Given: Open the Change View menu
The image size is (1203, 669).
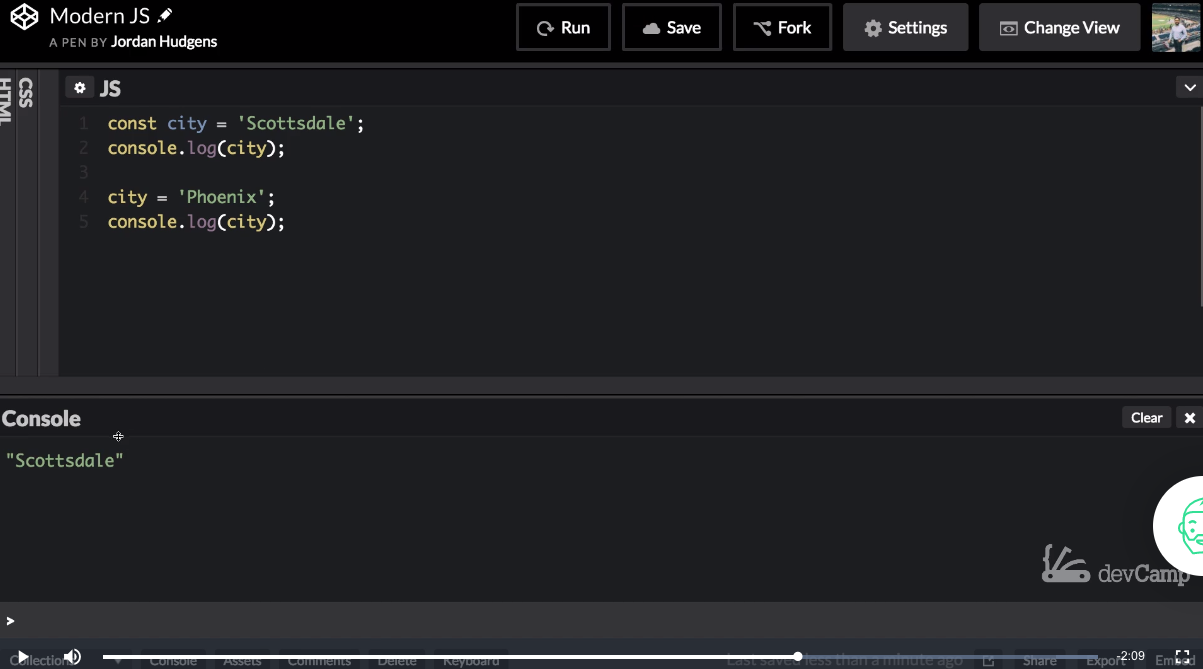Looking at the screenshot, I should 1059,27.
